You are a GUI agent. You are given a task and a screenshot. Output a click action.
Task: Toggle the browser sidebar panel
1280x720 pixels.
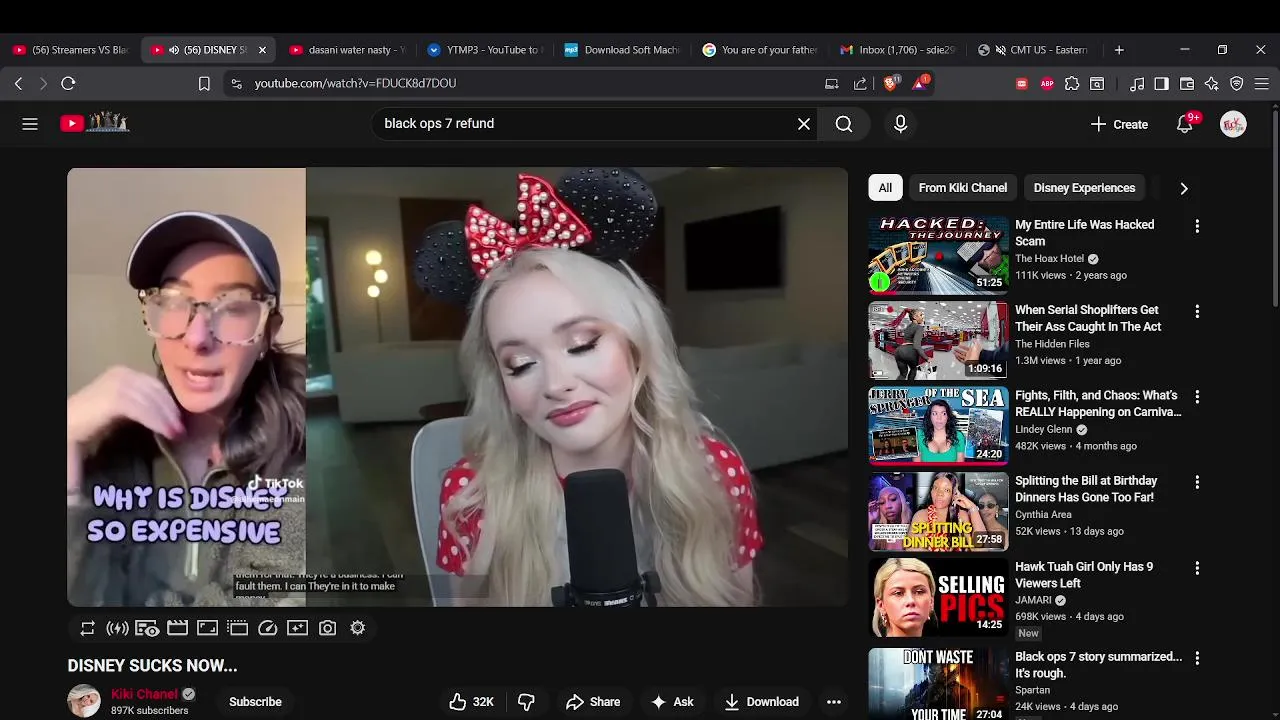(x=1161, y=84)
